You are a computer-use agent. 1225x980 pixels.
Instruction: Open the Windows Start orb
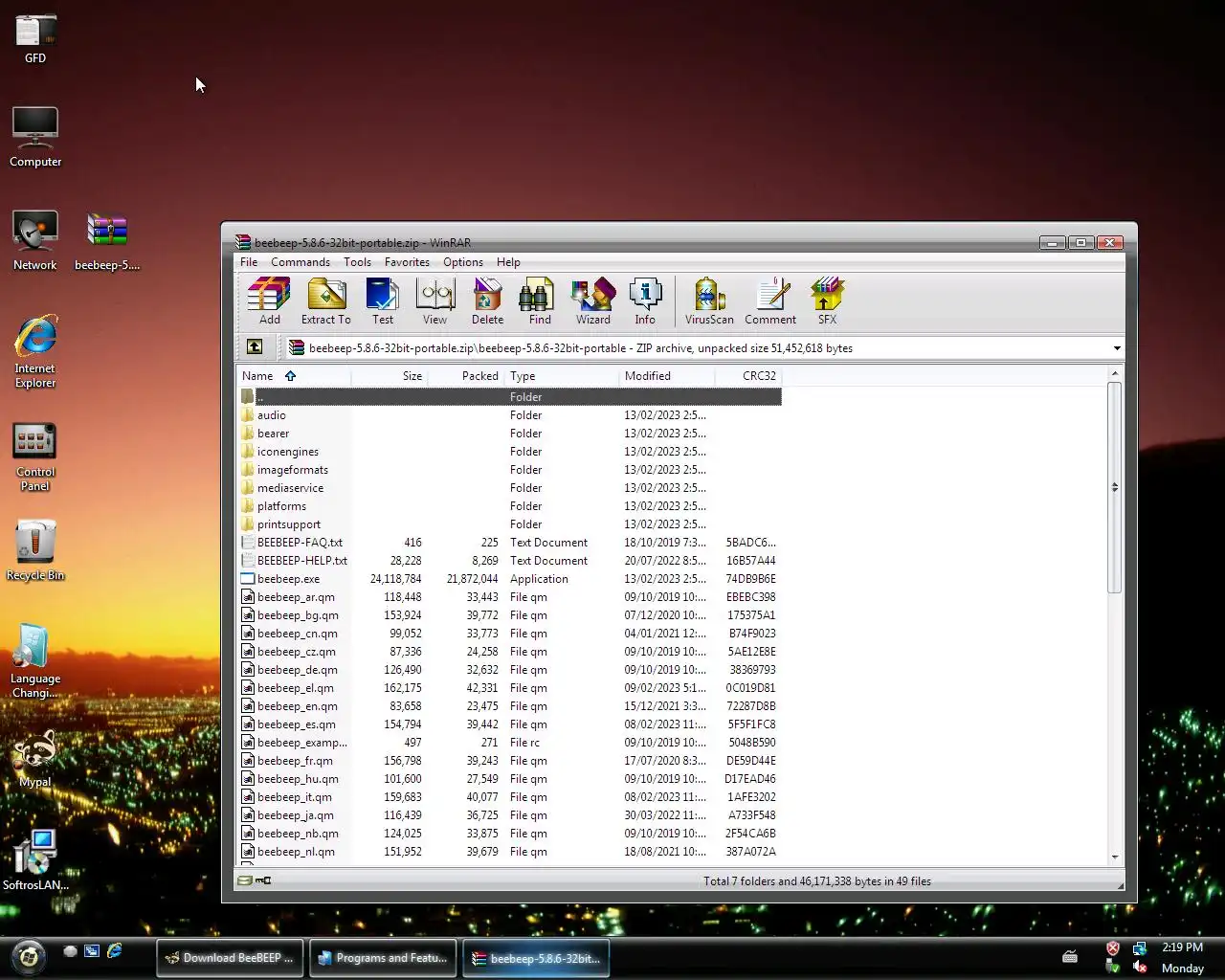[29, 956]
